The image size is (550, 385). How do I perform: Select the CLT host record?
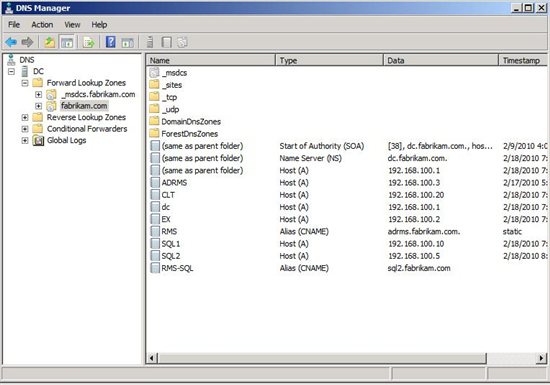point(347,195)
